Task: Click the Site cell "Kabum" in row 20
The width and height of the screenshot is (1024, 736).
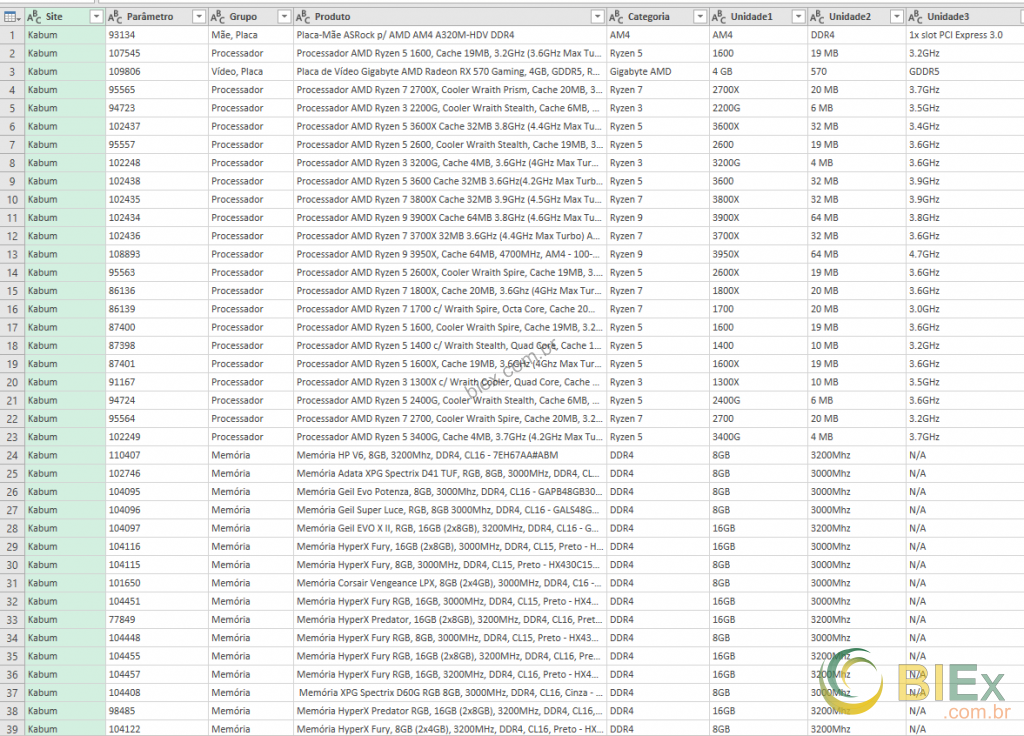Action: click(65, 382)
